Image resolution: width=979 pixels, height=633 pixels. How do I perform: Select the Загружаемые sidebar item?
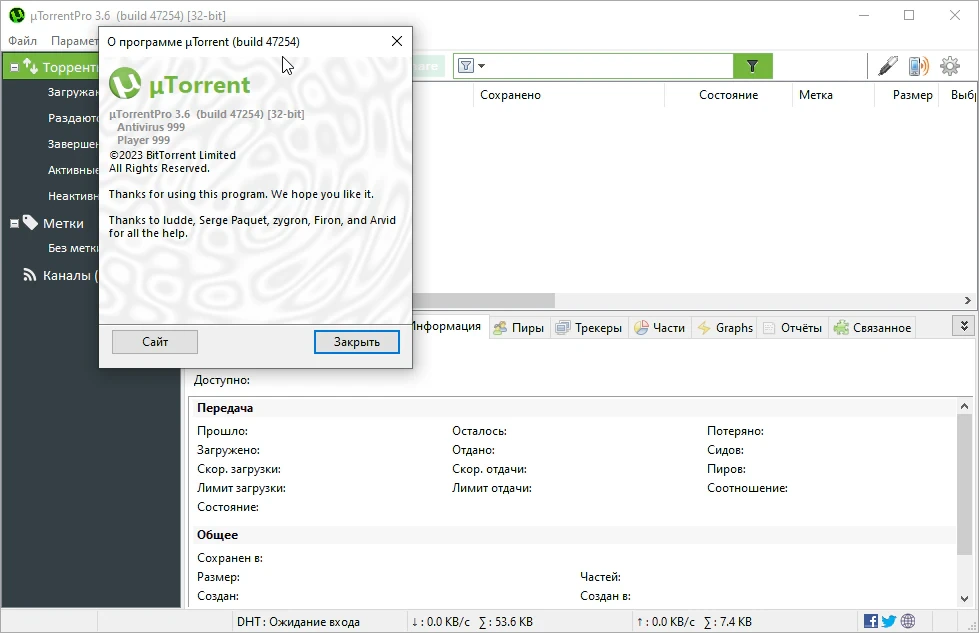tap(73, 92)
